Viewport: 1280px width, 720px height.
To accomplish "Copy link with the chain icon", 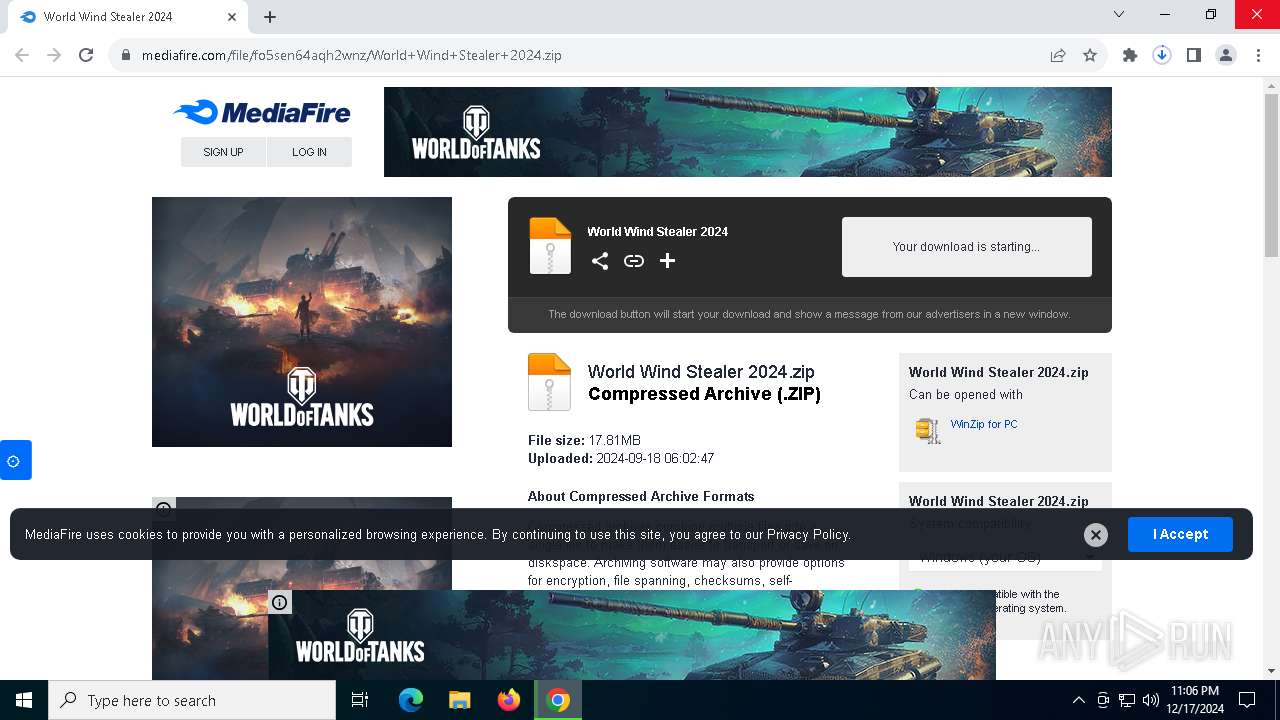I will pyautogui.click(x=634, y=261).
